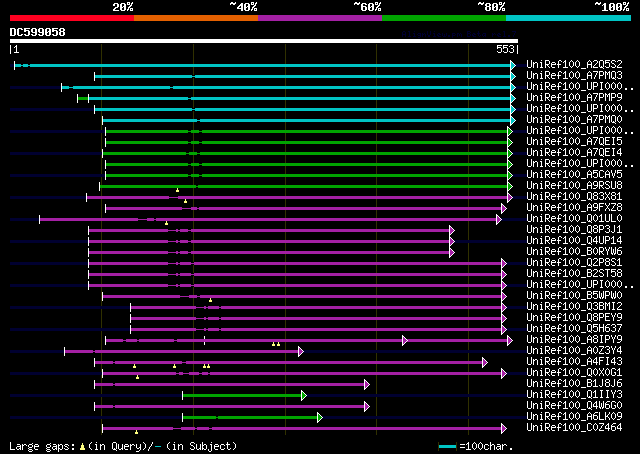Viewport: 640px width, 454px height.
Task: Open the UniRef100_A7QEI4 hit label
Action: (574, 153)
